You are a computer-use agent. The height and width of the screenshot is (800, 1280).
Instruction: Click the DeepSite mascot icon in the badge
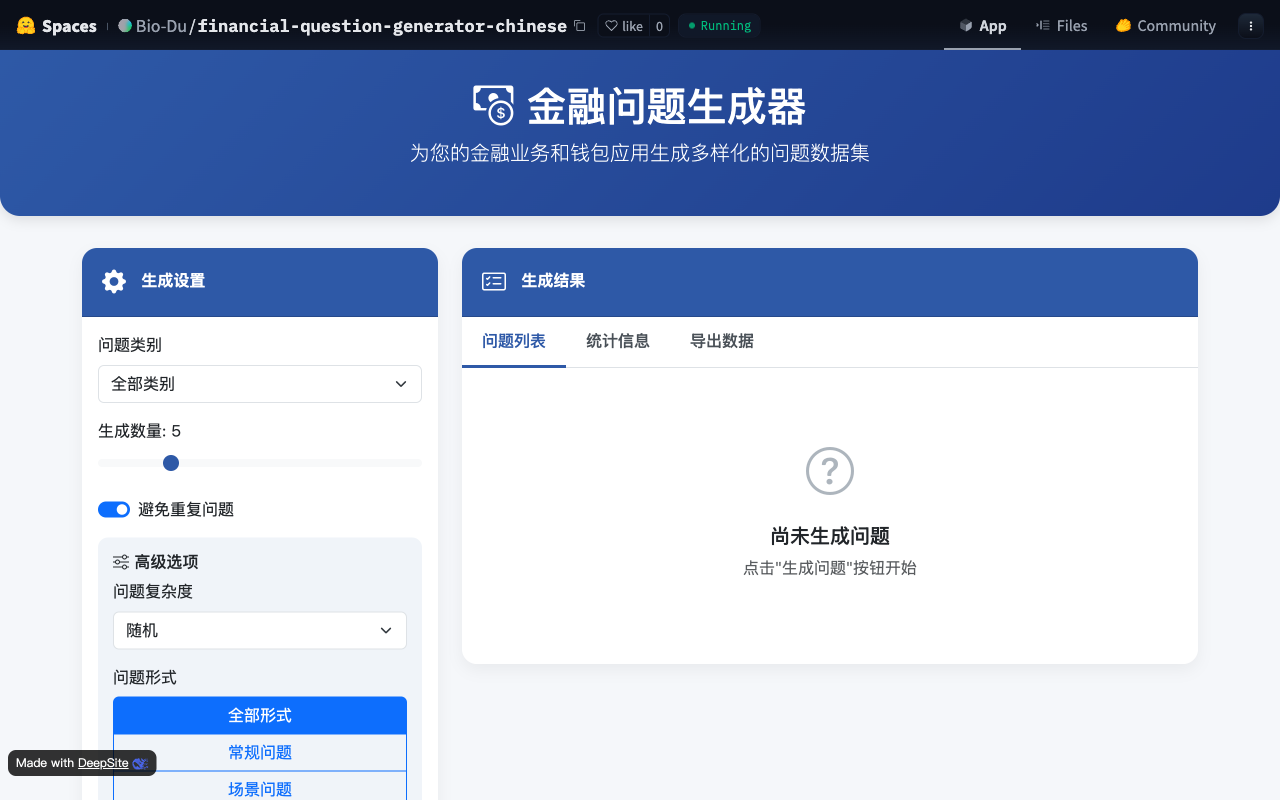click(x=140, y=763)
